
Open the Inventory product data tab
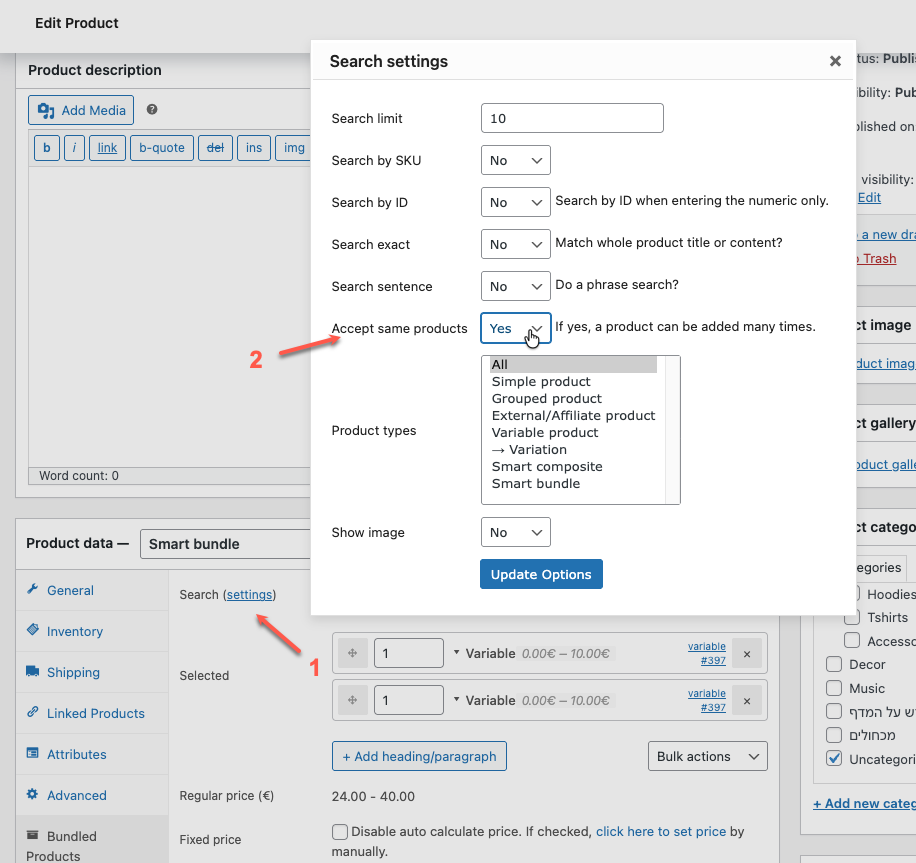coord(74,631)
